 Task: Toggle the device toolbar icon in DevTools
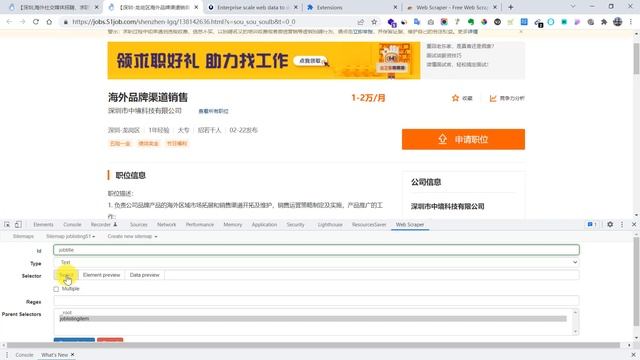pyautogui.click(x=18, y=224)
